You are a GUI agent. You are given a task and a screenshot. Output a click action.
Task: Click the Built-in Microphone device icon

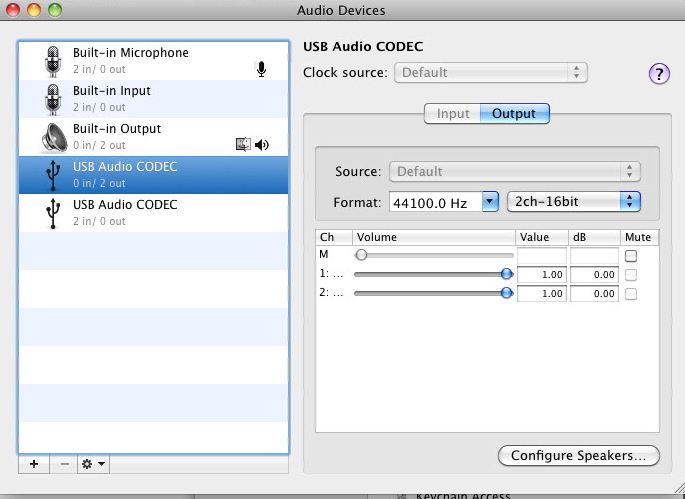pyautogui.click(x=53, y=60)
